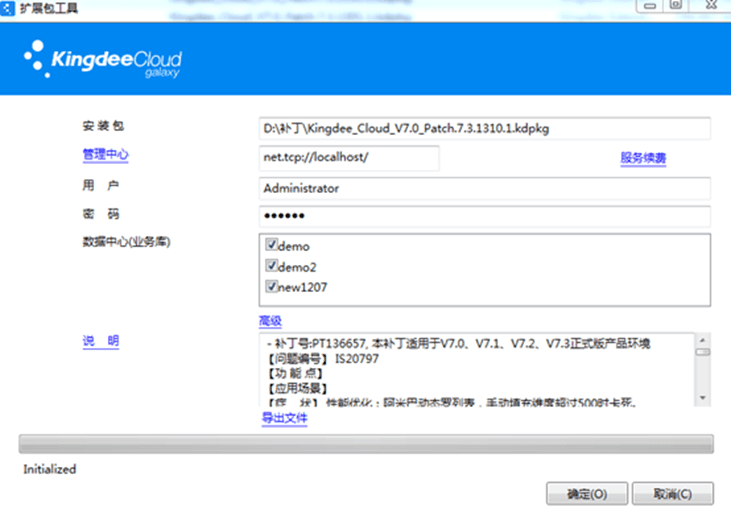Click the IS20797 issue number line
731x520 pixels.
pyautogui.click(x=323, y=359)
